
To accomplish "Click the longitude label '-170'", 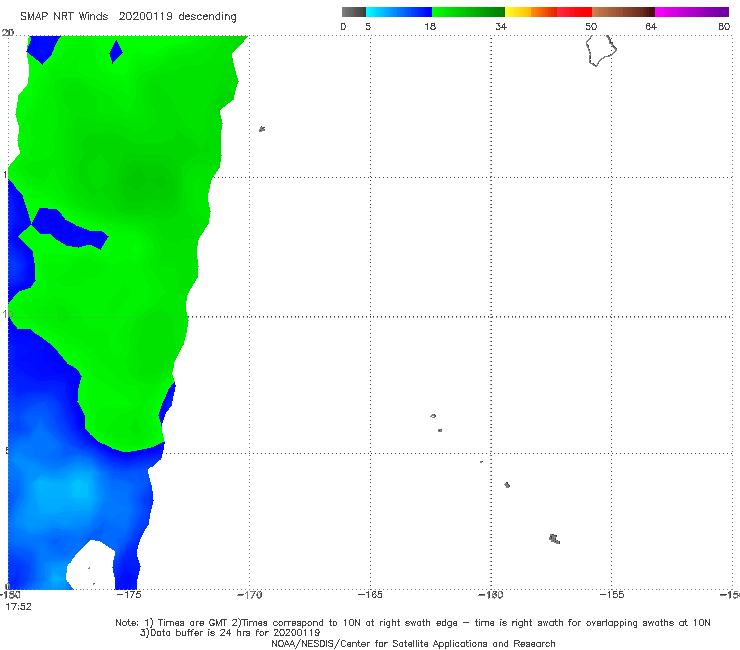I will 249,595.
